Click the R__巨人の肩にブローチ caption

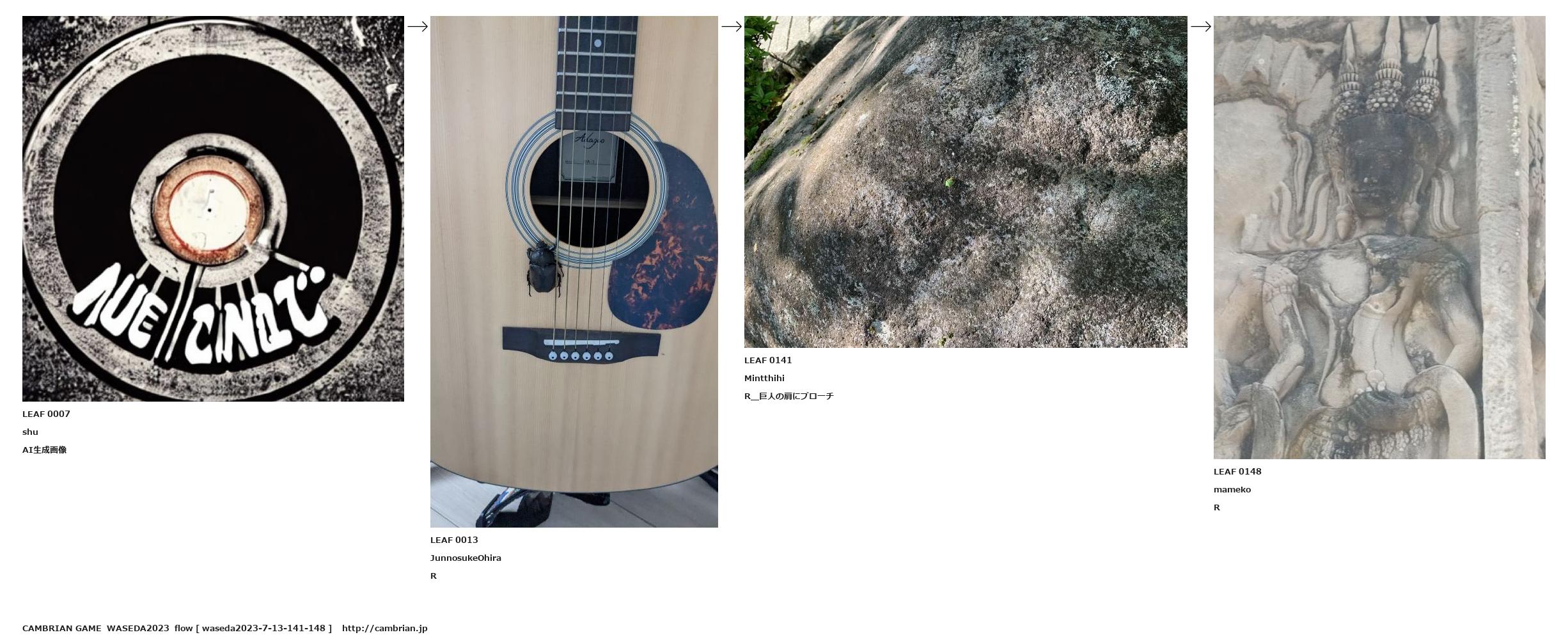coord(789,396)
